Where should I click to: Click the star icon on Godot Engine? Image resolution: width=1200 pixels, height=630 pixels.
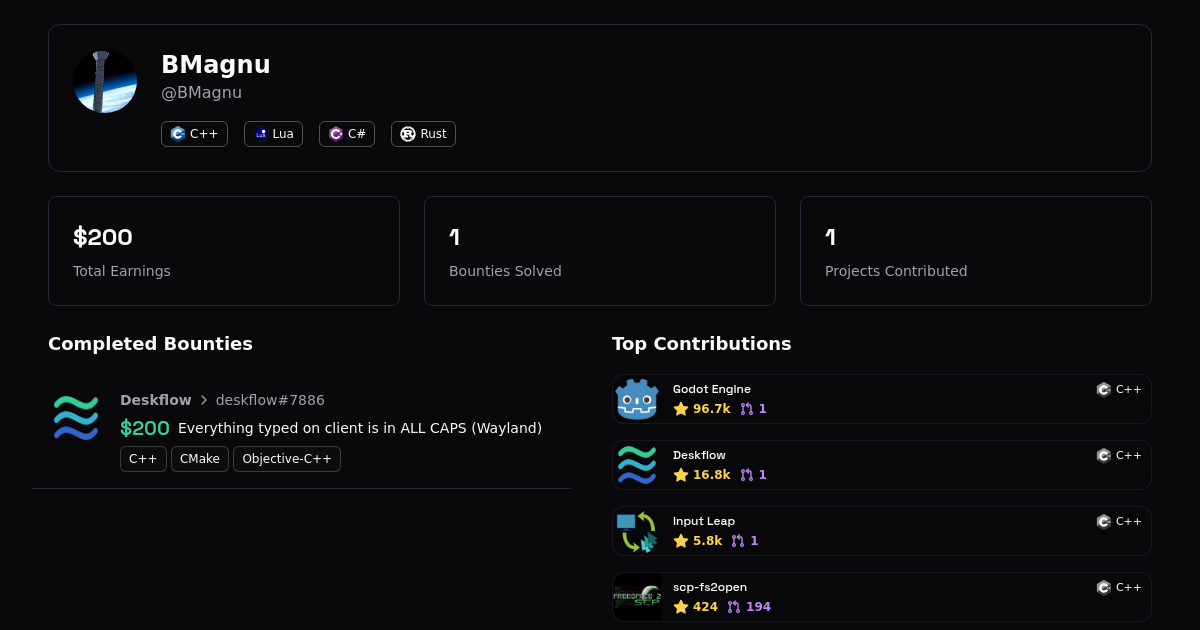[681, 409]
